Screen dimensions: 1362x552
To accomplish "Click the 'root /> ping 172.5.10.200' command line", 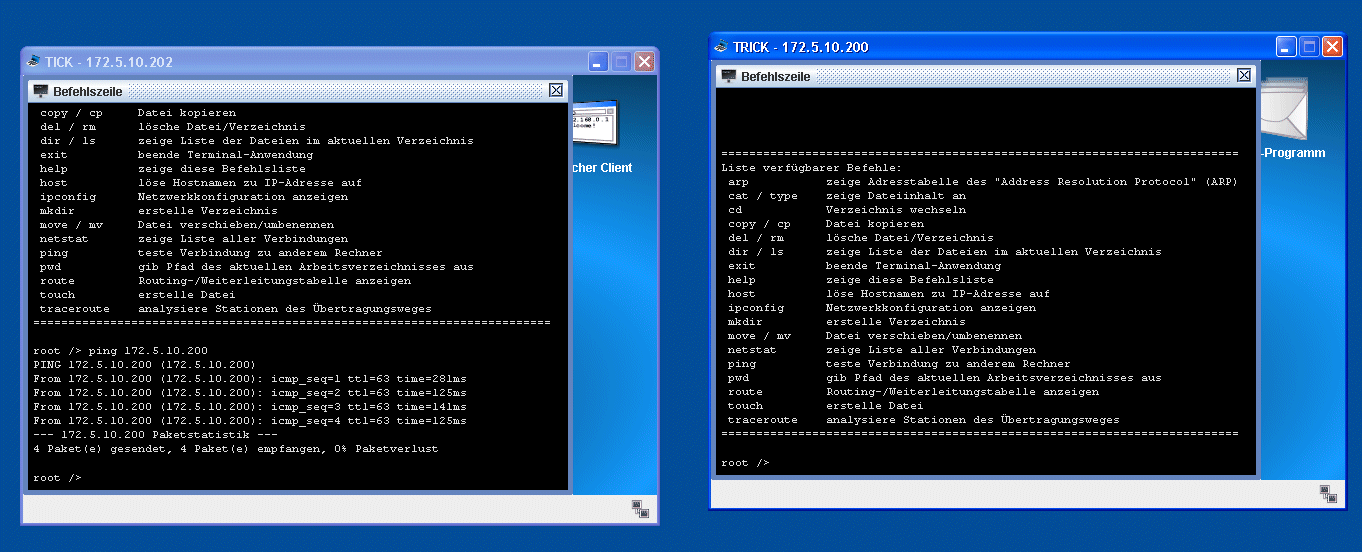I will point(121,351).
